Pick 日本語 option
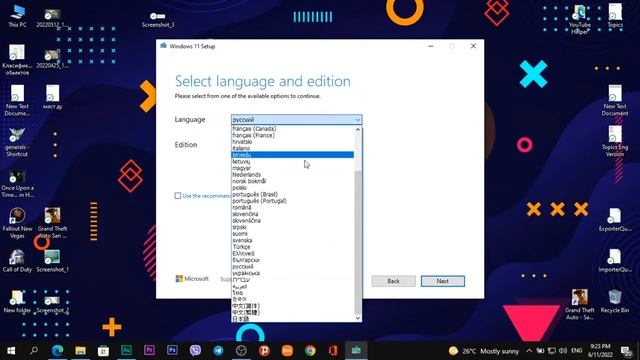This screenshot has width=640, height=360. pos(293,319)
